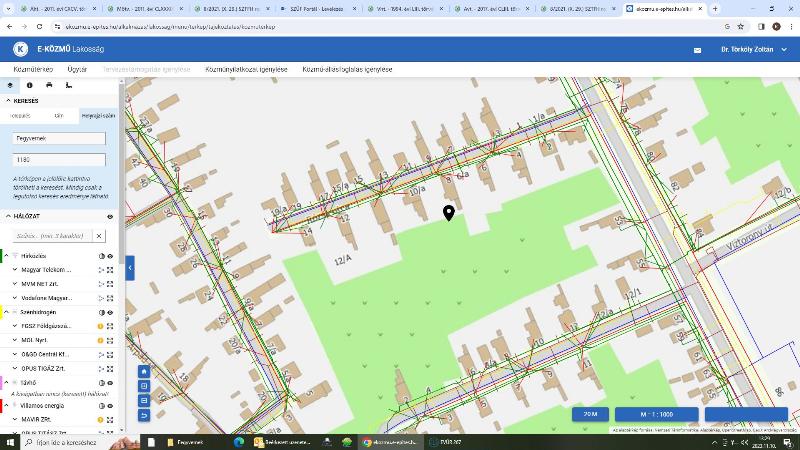Click the yellow Szénhidrogén color swatch
Screen dimensions: 800x450
(2, 312)
